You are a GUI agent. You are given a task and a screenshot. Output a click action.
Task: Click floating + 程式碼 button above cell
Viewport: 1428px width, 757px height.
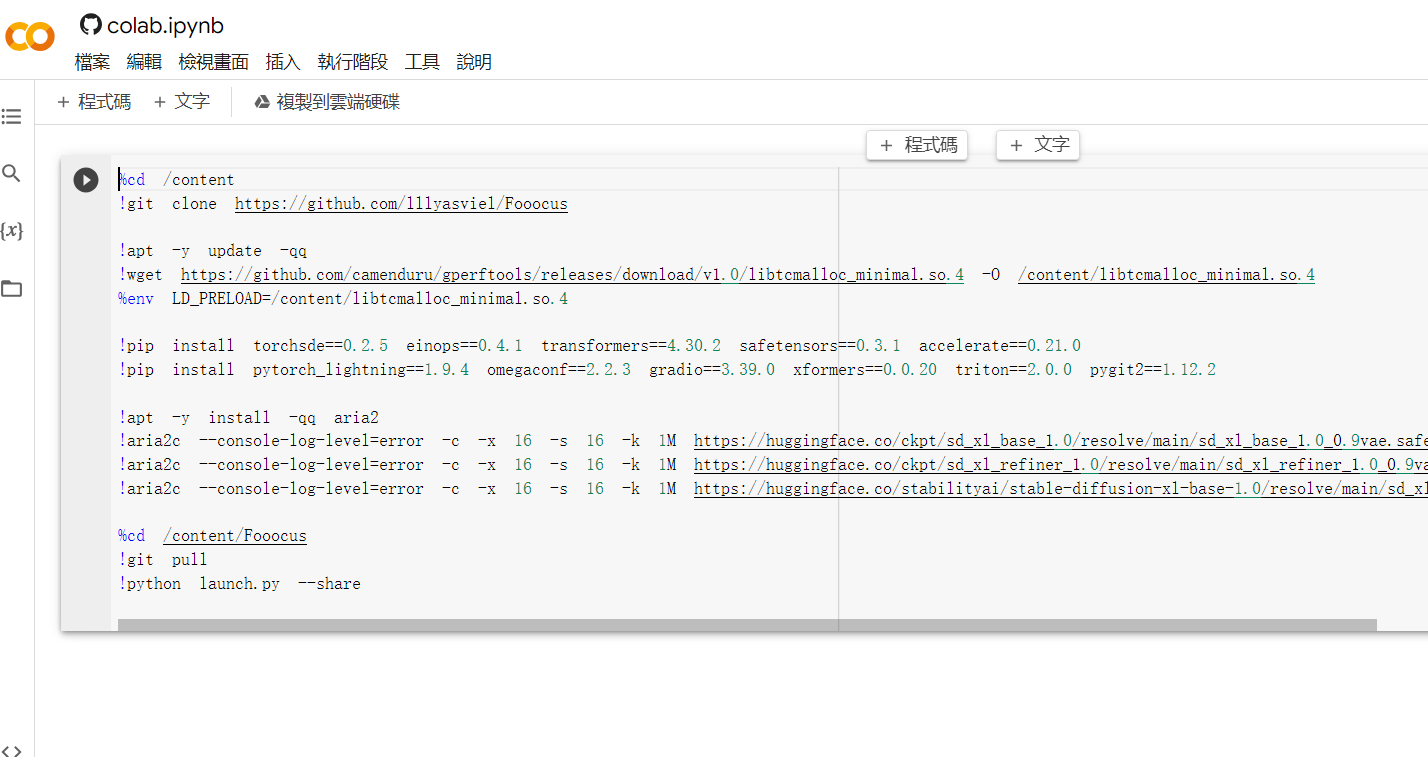[x=918, y=145]
